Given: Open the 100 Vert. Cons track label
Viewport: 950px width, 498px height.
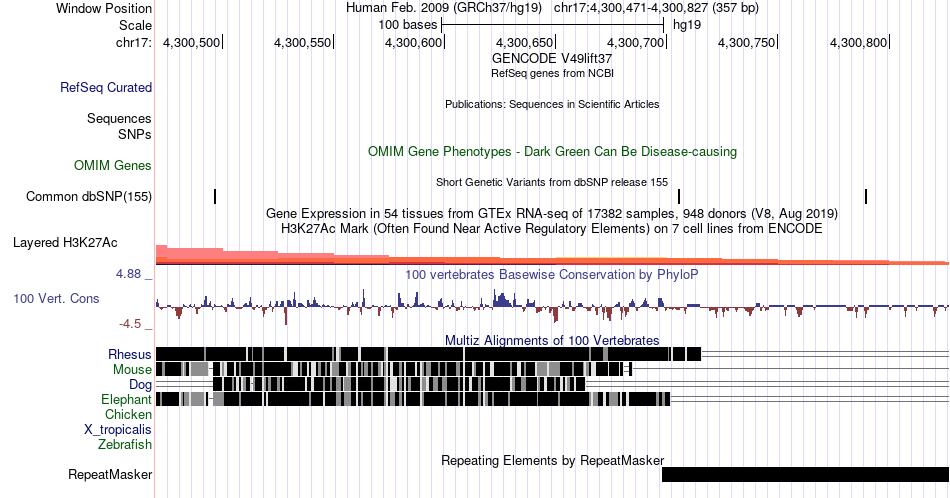Looking at the screenshot, I should (56, 298).
